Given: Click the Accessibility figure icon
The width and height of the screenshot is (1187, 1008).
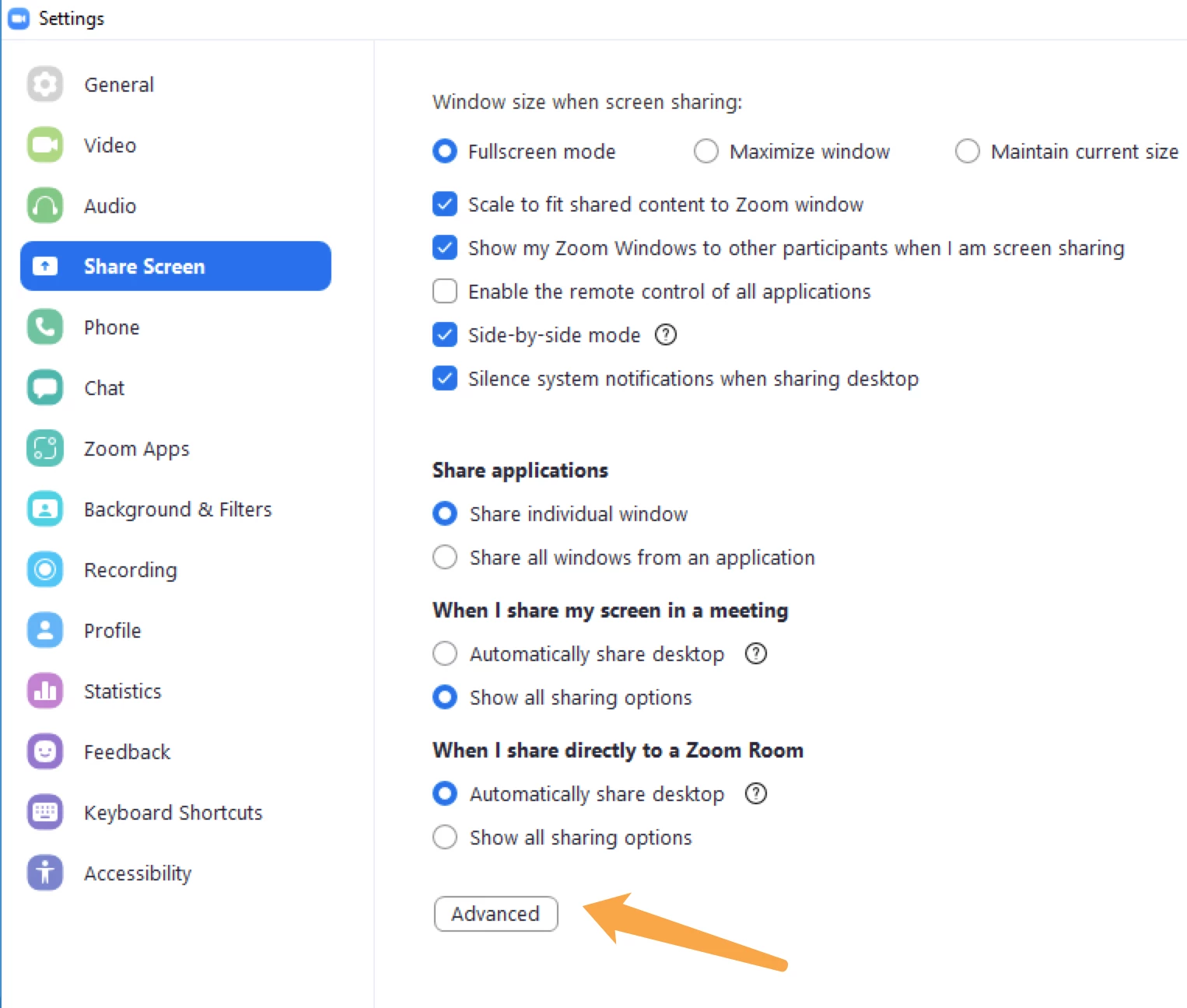Looking at the screenshot, I should [45, 873].
